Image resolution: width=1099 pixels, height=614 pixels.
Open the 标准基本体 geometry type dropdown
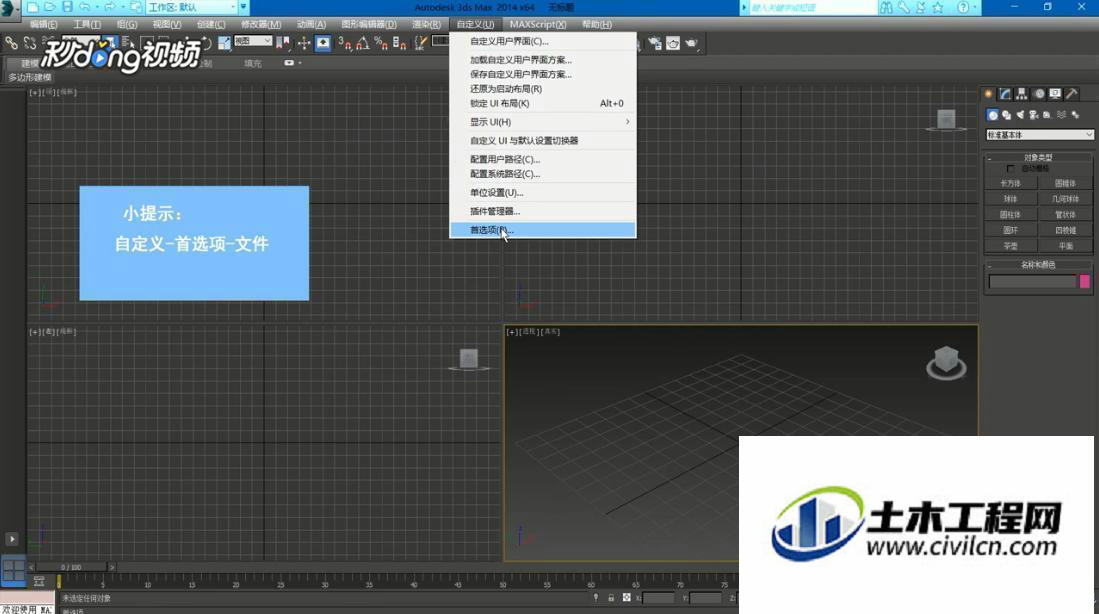tap(1039, 135)
